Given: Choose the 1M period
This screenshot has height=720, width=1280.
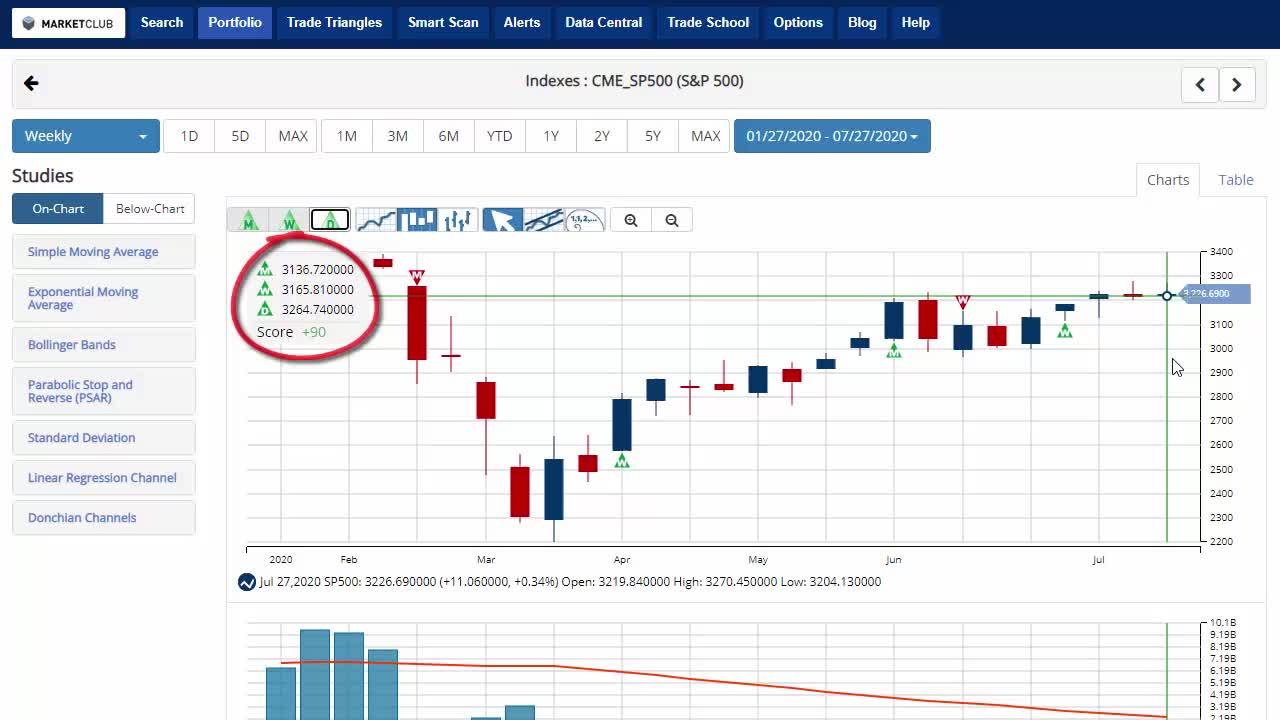Looking at the screenshot, I should tap(347, 136).
